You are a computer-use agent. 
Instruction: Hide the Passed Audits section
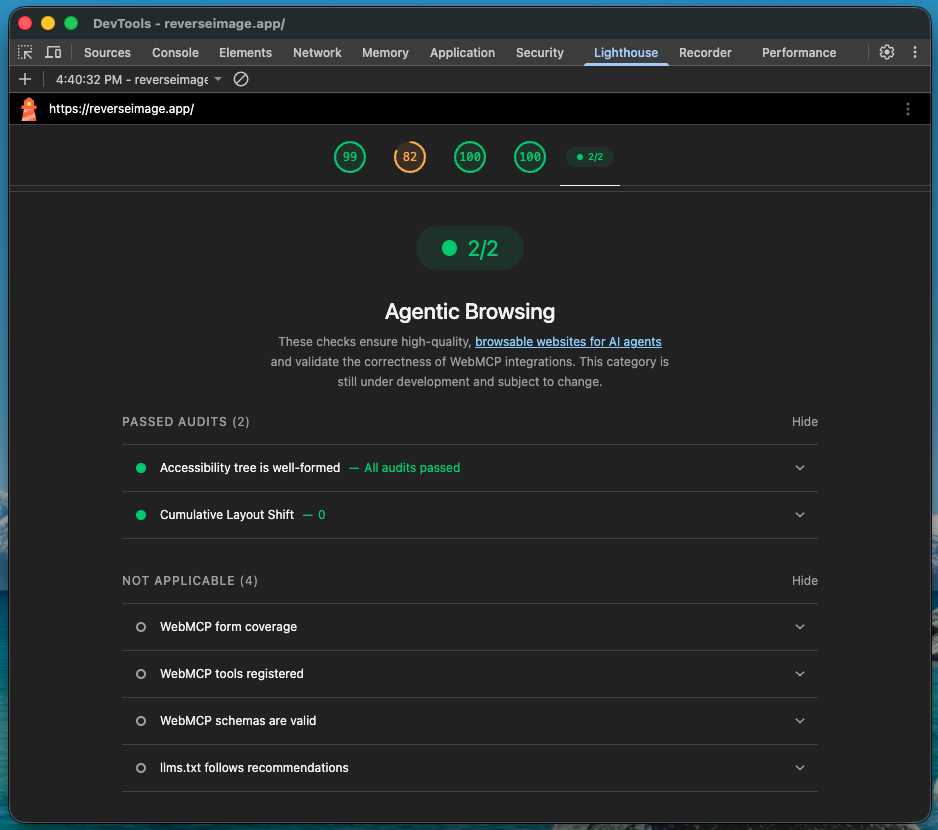click(x=805, y=422)
